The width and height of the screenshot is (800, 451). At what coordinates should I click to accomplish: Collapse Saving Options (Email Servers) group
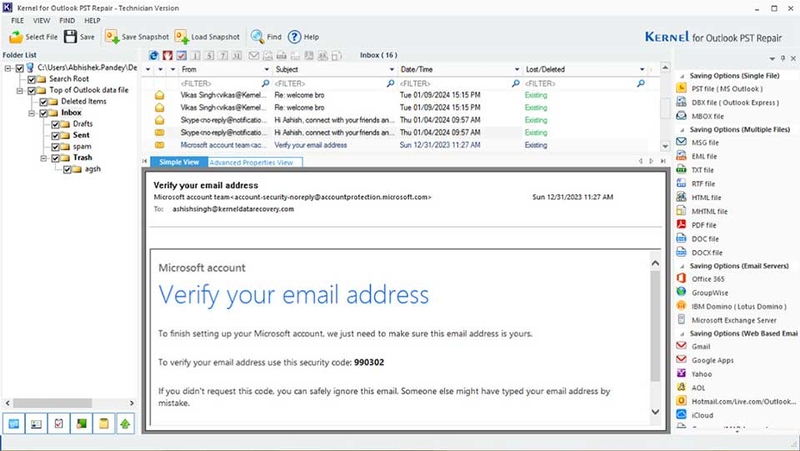(682, 266)
